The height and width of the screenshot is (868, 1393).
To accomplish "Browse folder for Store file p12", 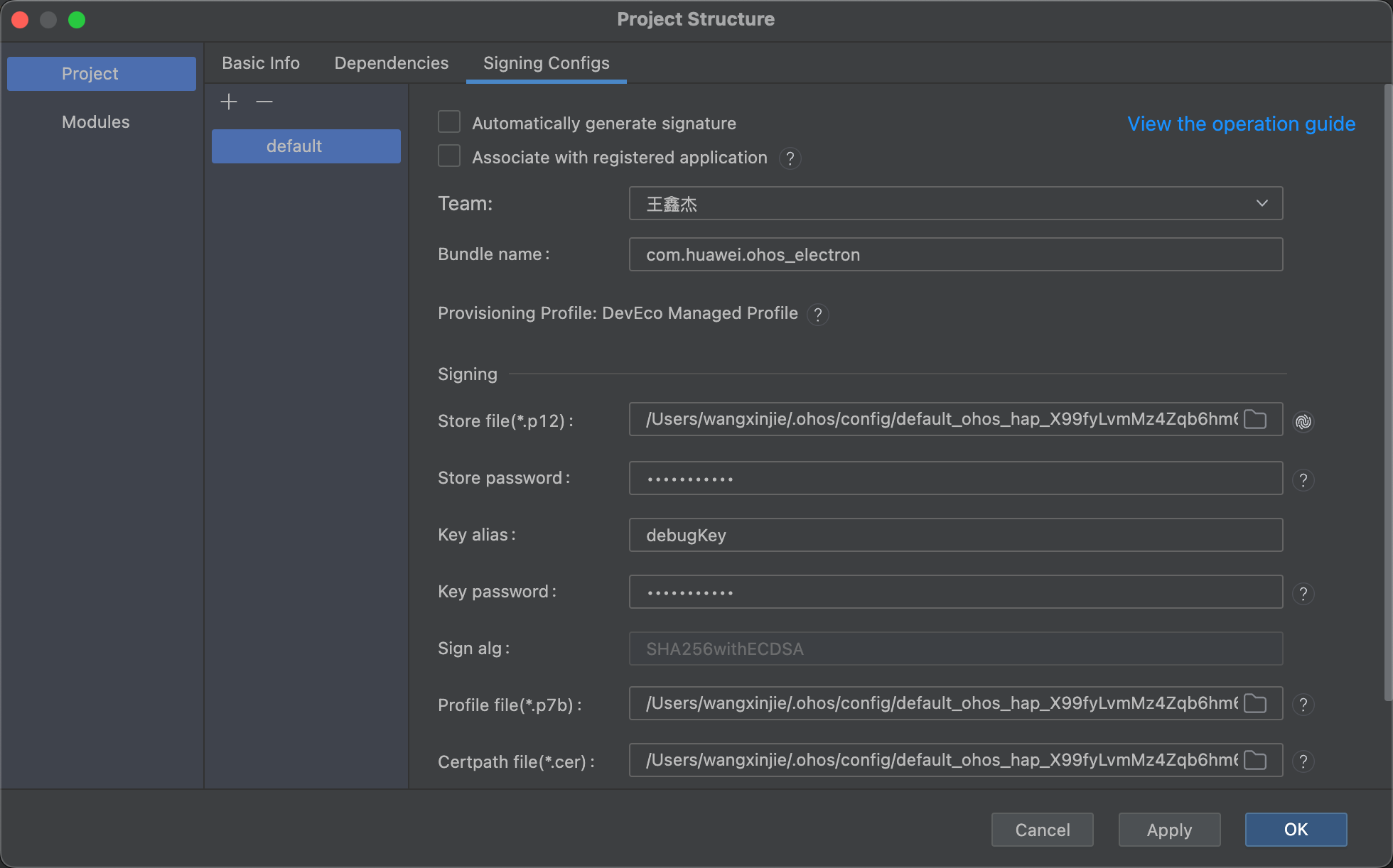I will pos(1255,420).
